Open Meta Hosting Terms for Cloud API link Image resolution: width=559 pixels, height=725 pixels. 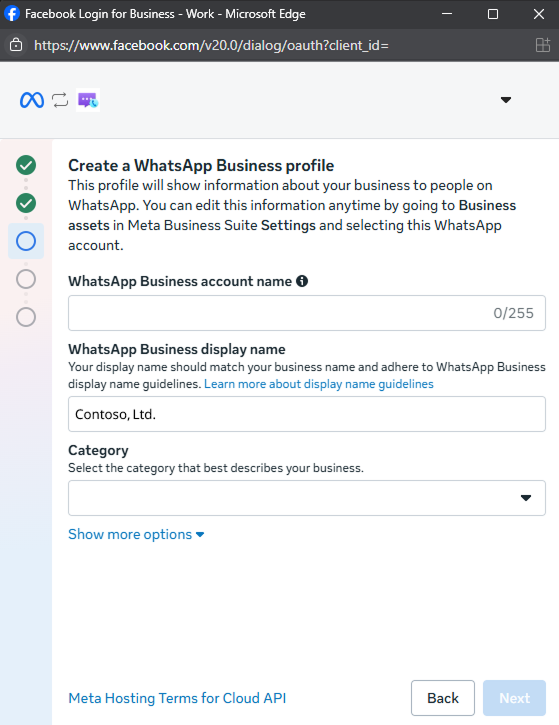coord(177,698)
